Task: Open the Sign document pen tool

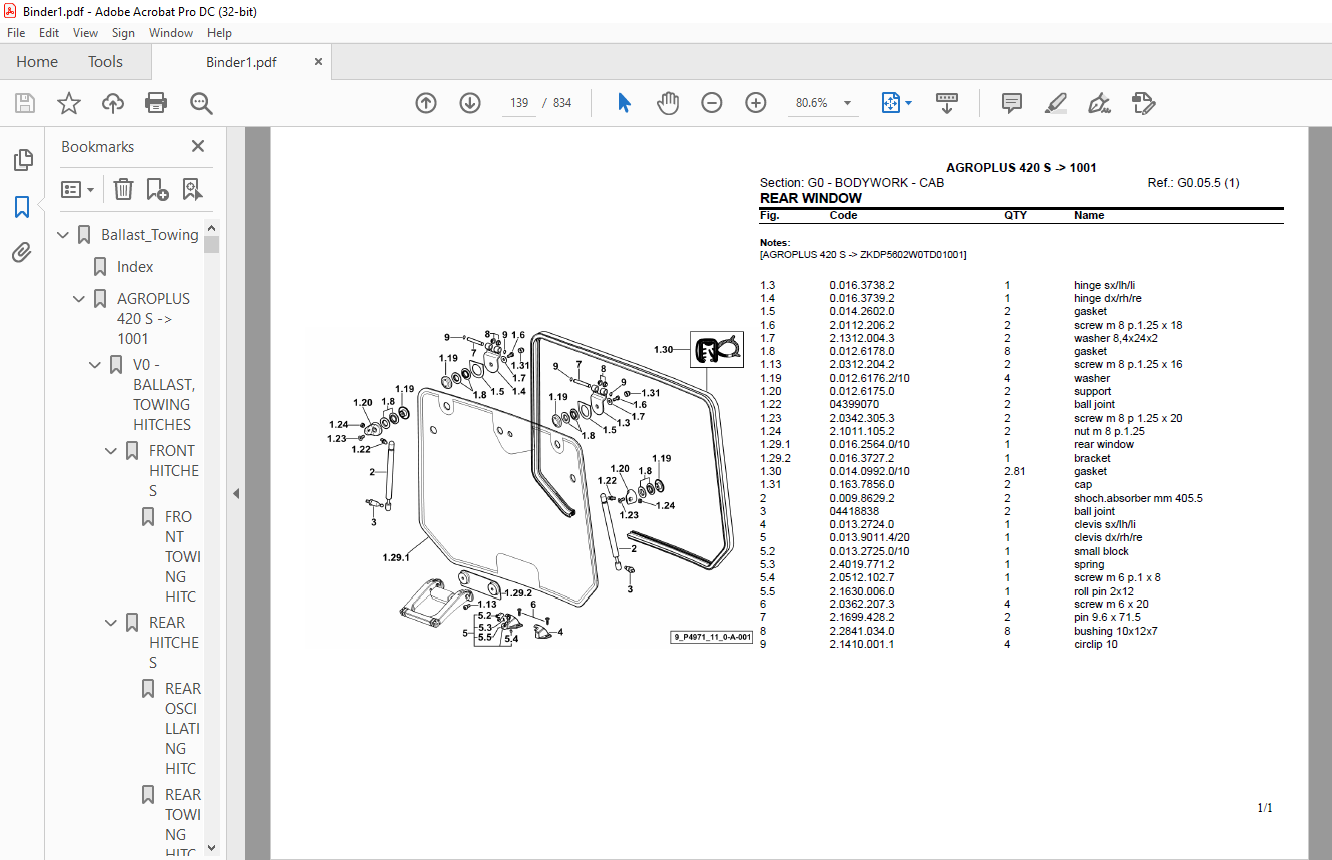Action: pyautogui.click(x=1099, y=103)
